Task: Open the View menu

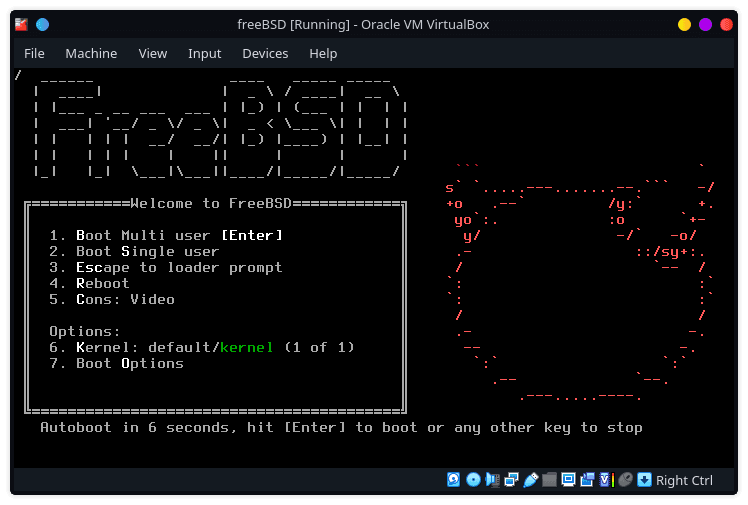Action: pyautogui.click(x=153, y=53)
